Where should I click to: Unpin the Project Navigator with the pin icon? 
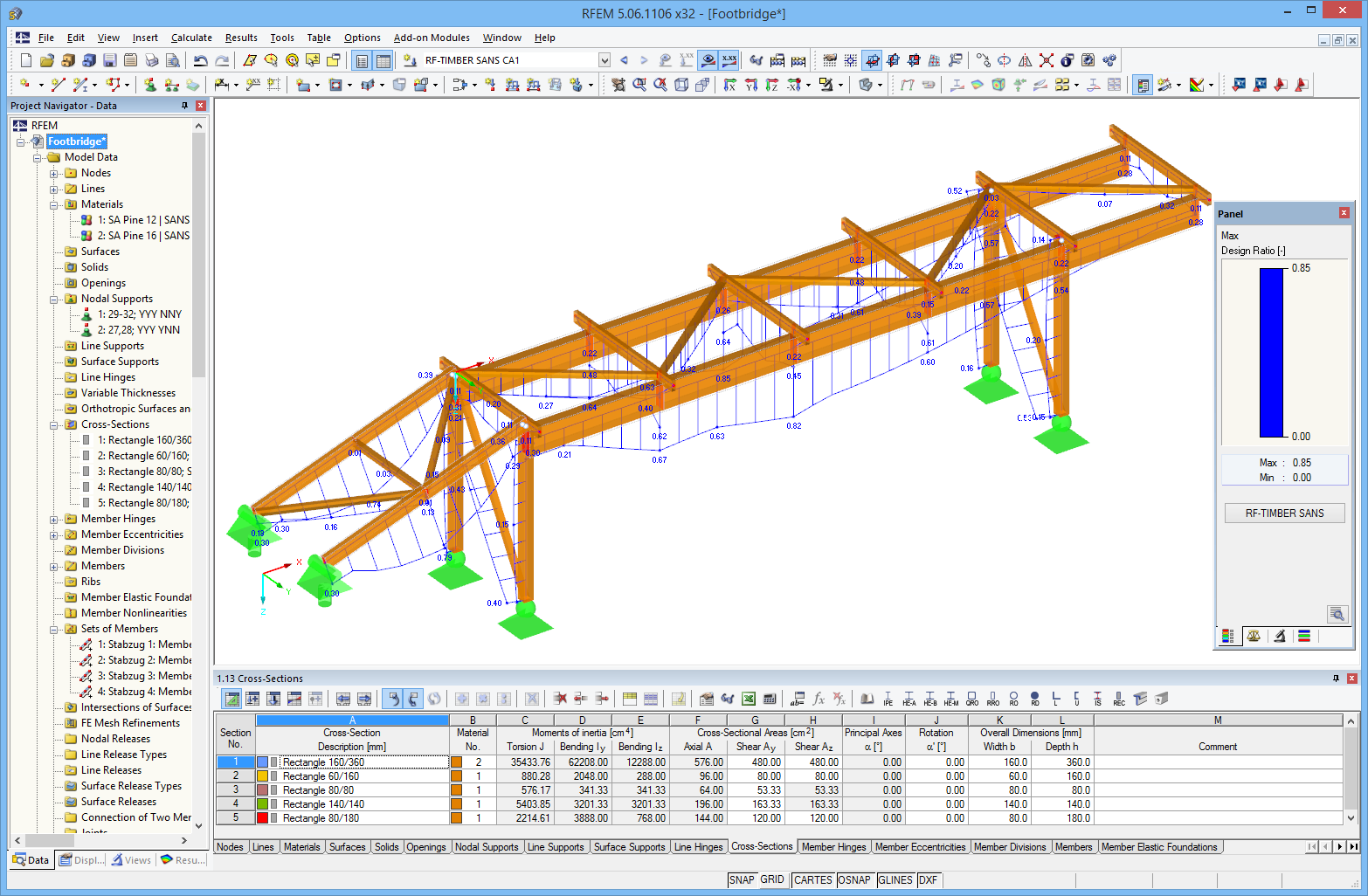184,105
